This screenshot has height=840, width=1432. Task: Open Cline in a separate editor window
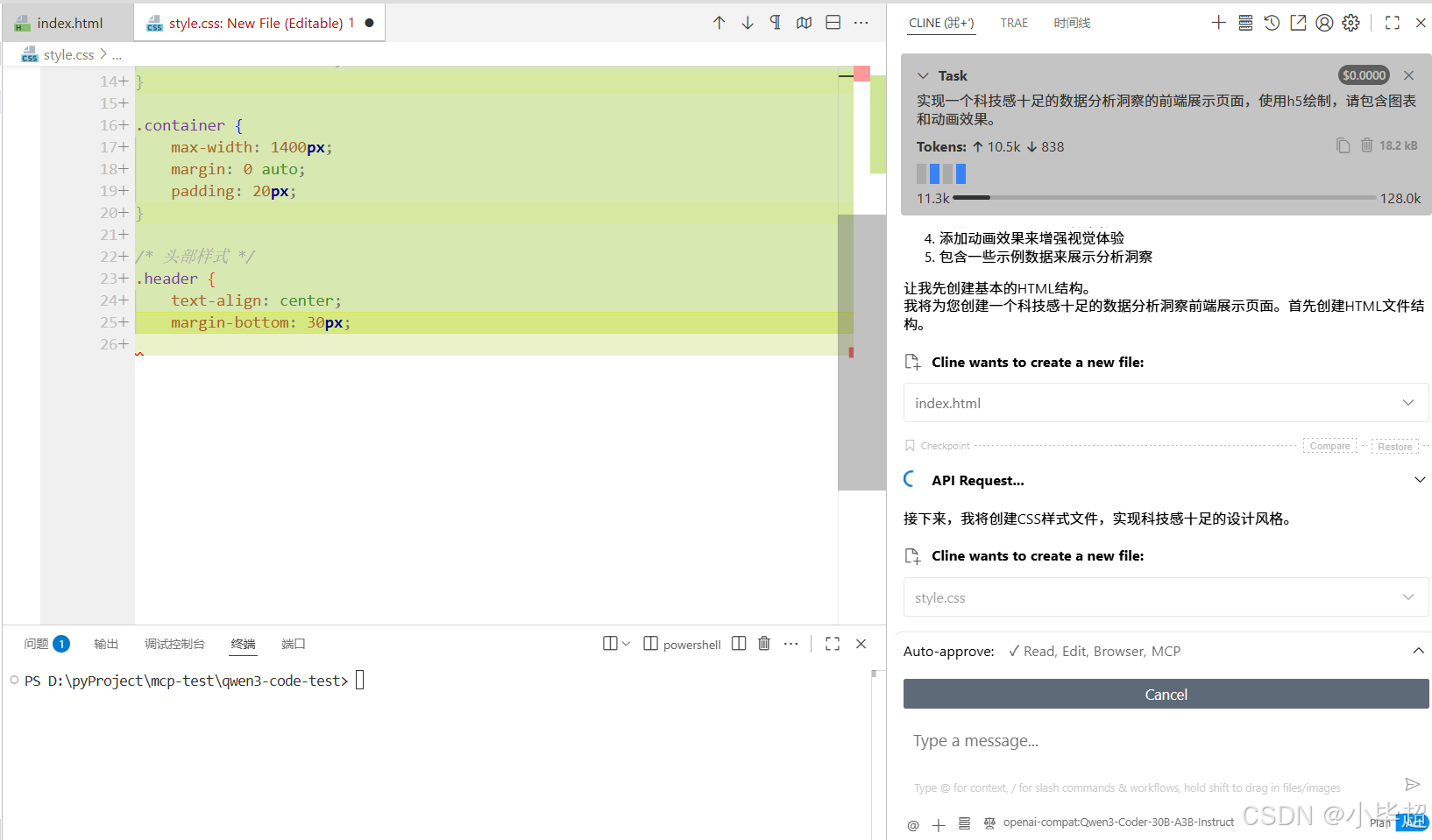(x=1298, y=23)
